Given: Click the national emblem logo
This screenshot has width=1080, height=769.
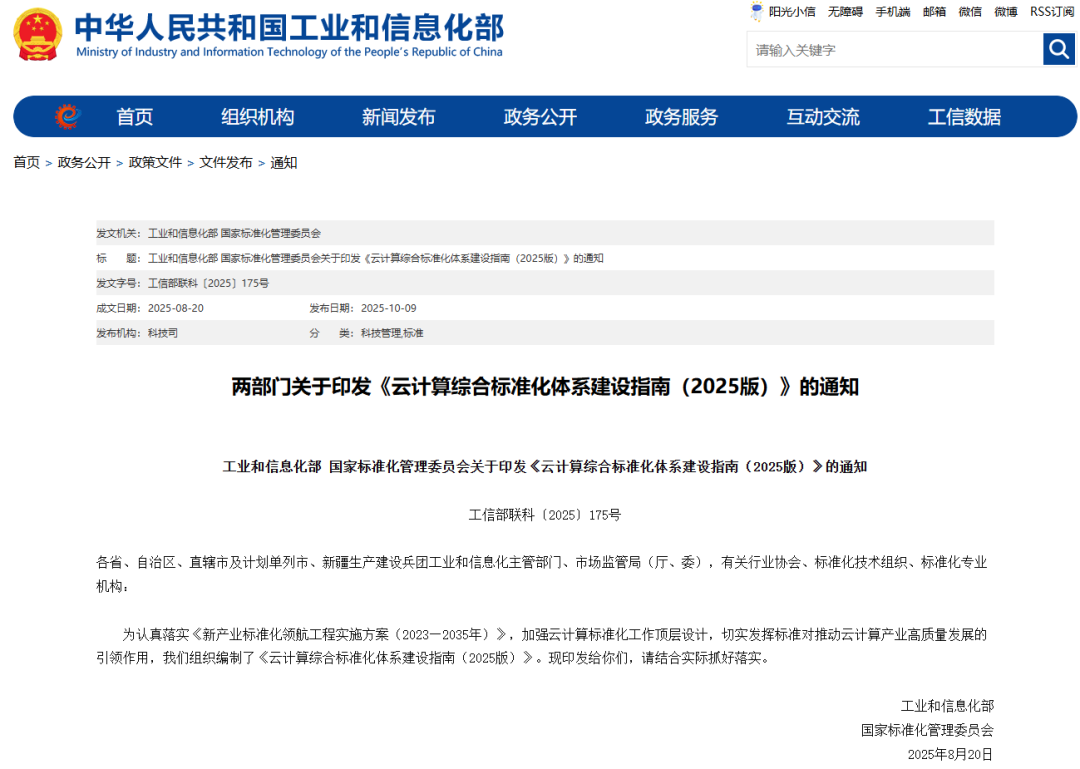Looking at the screenshot, I should 38,34.
